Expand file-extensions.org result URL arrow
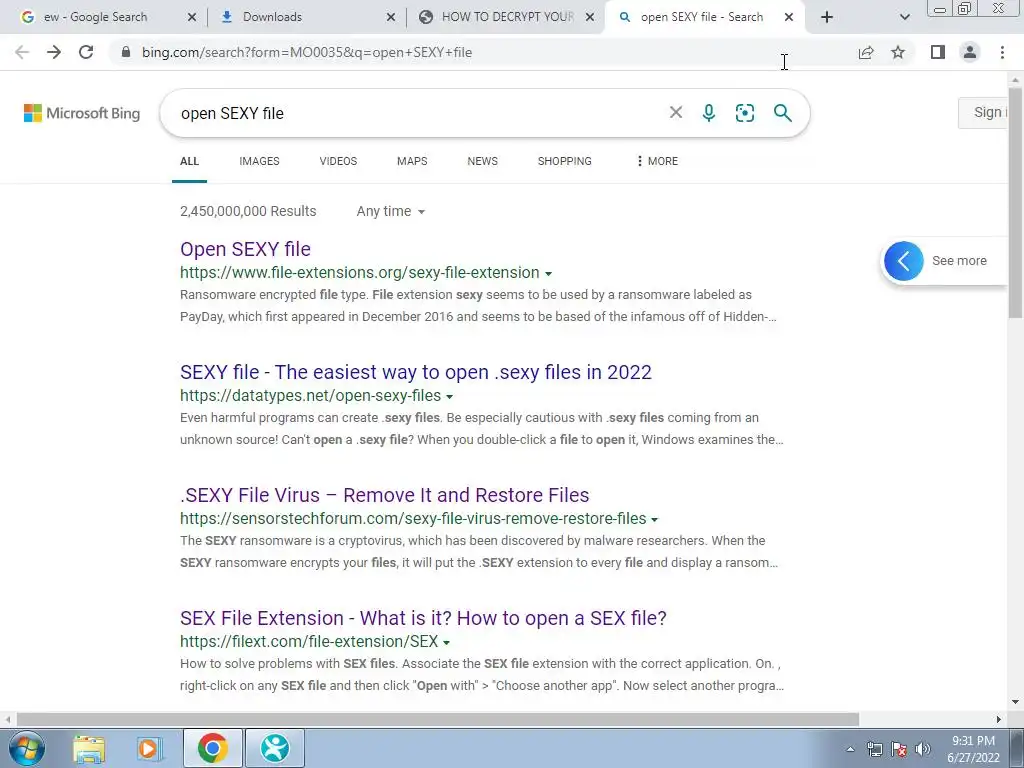The image size is (1024, 768). click(549, 274)
